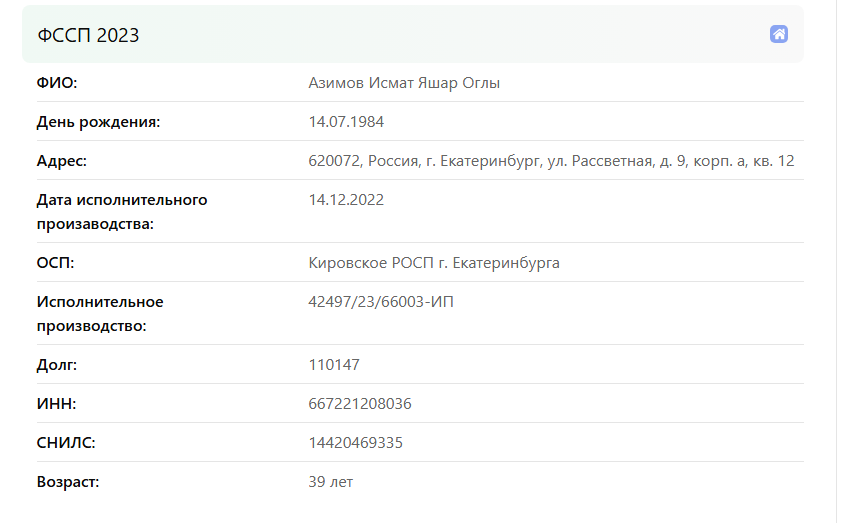Click the birth date value 14.07.1984

[x=346, y=122]
